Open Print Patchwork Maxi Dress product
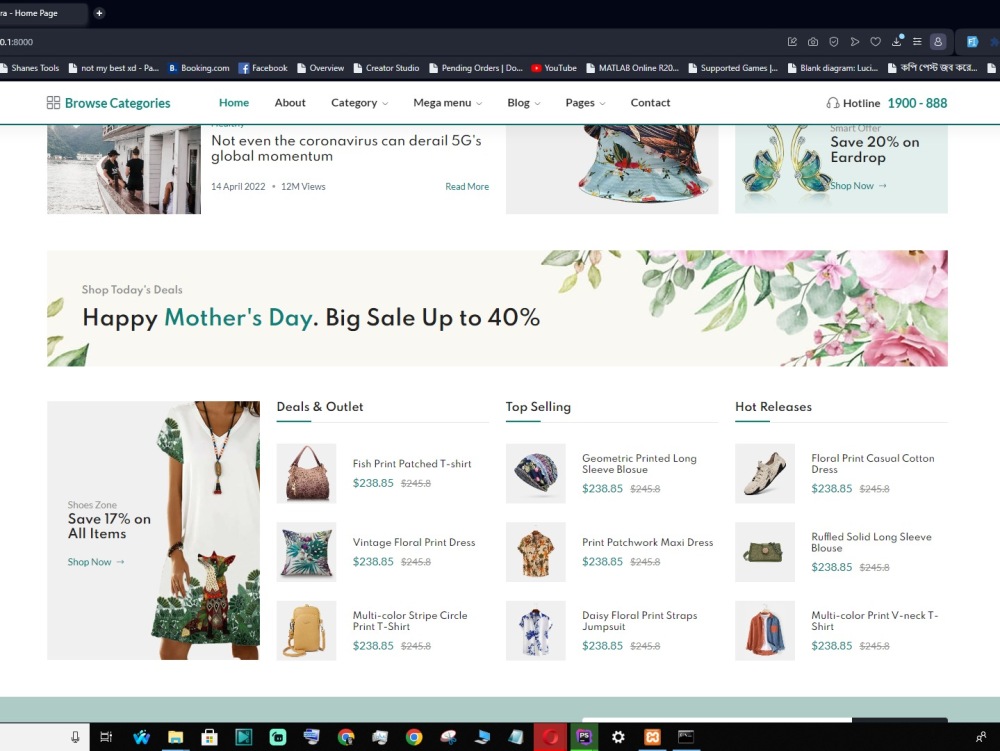 [x=647, y=542]
